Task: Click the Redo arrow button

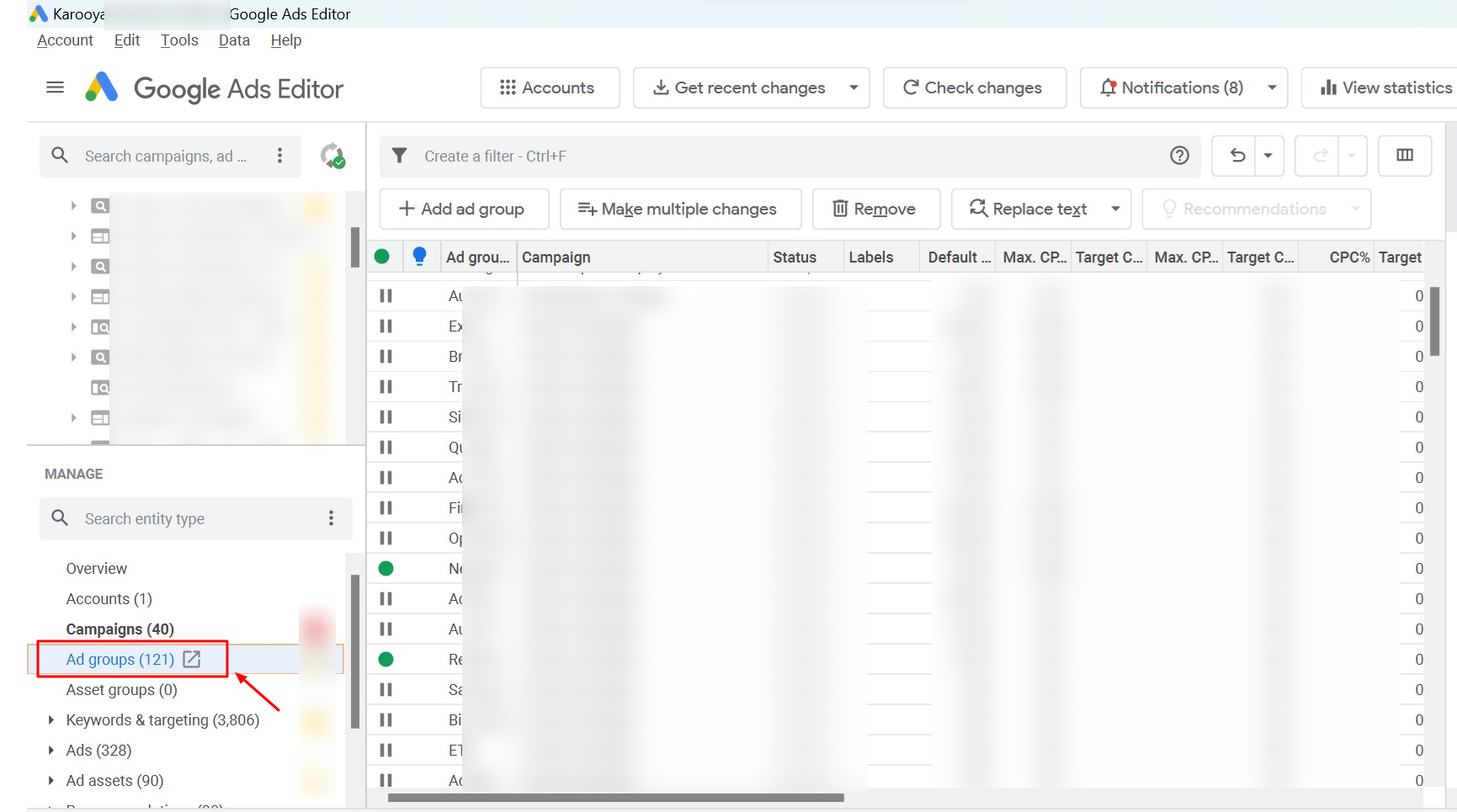Action: point(1319,156)
